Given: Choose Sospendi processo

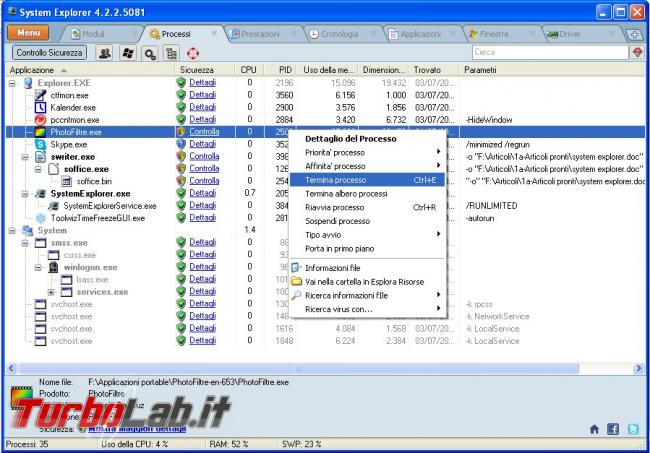Looking at the screenshot, I should [367, 221].
